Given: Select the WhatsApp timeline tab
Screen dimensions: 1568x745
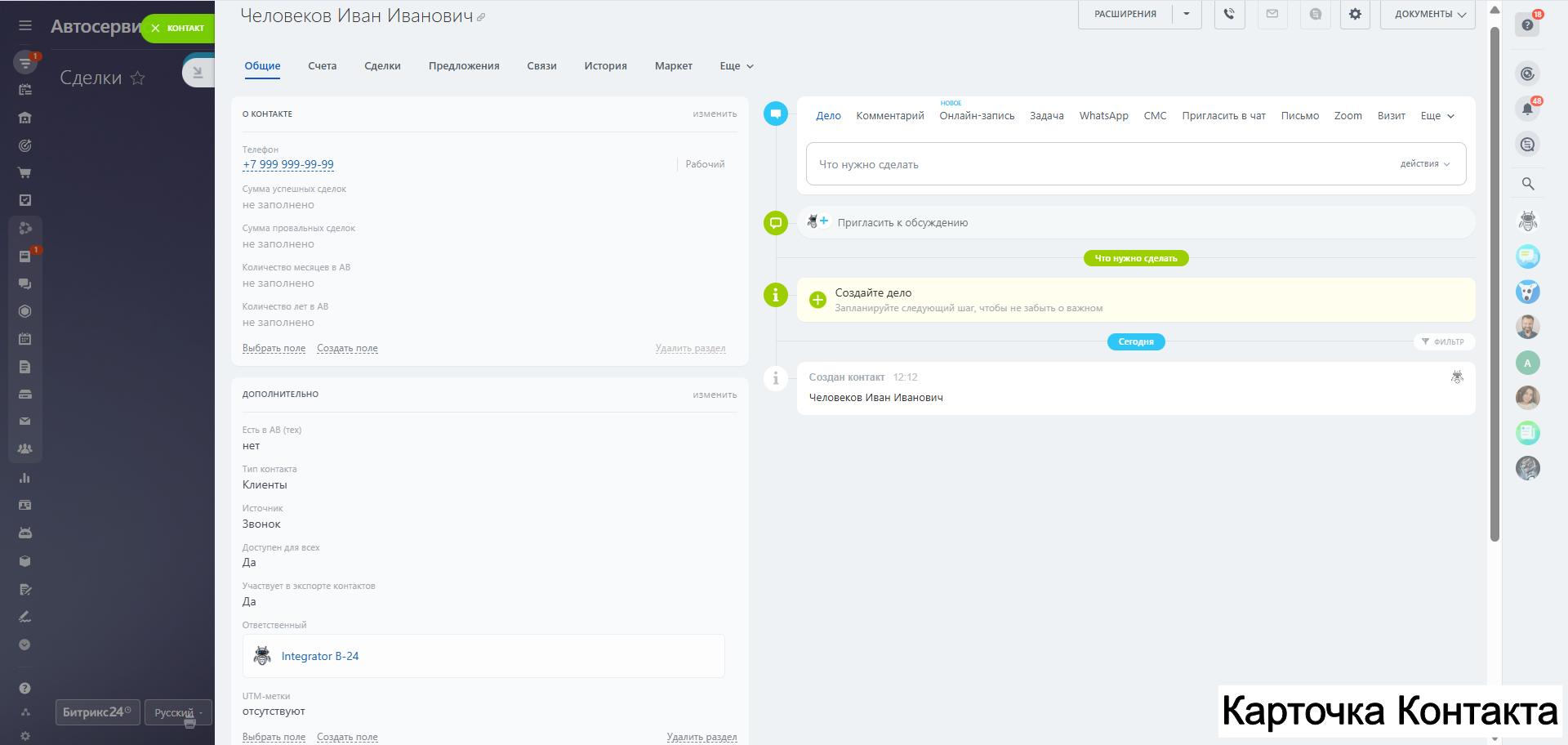Looking at the screenshot, I should (1103, 116).
